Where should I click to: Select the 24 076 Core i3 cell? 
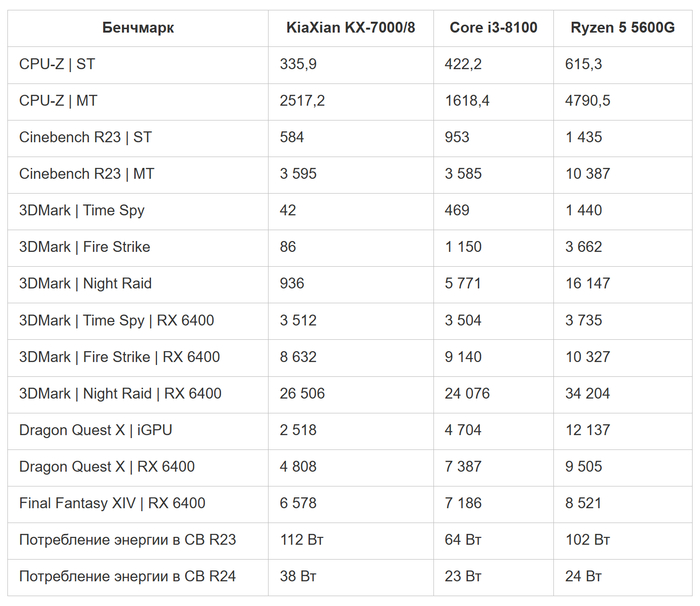(x=468, y=393)
